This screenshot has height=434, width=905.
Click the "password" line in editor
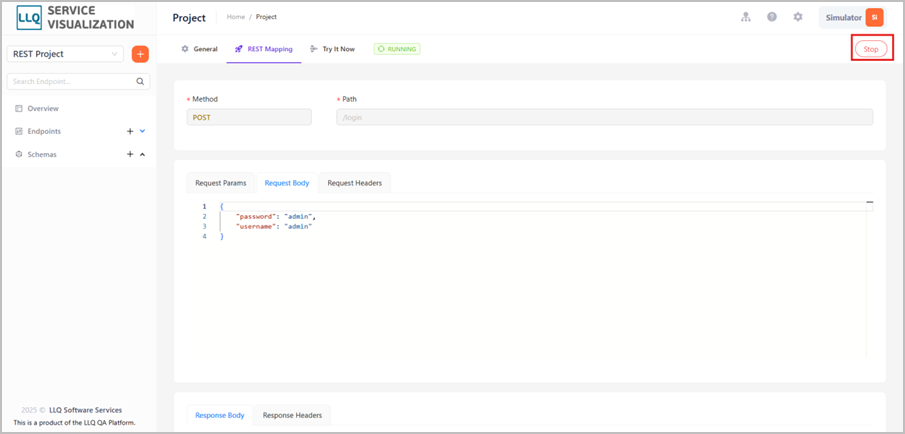277,216
